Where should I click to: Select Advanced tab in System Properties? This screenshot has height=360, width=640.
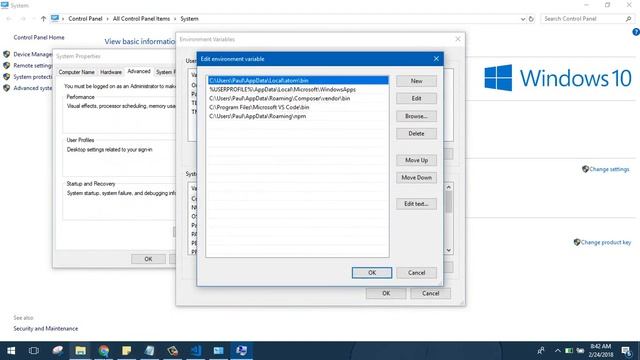(139, 71)
